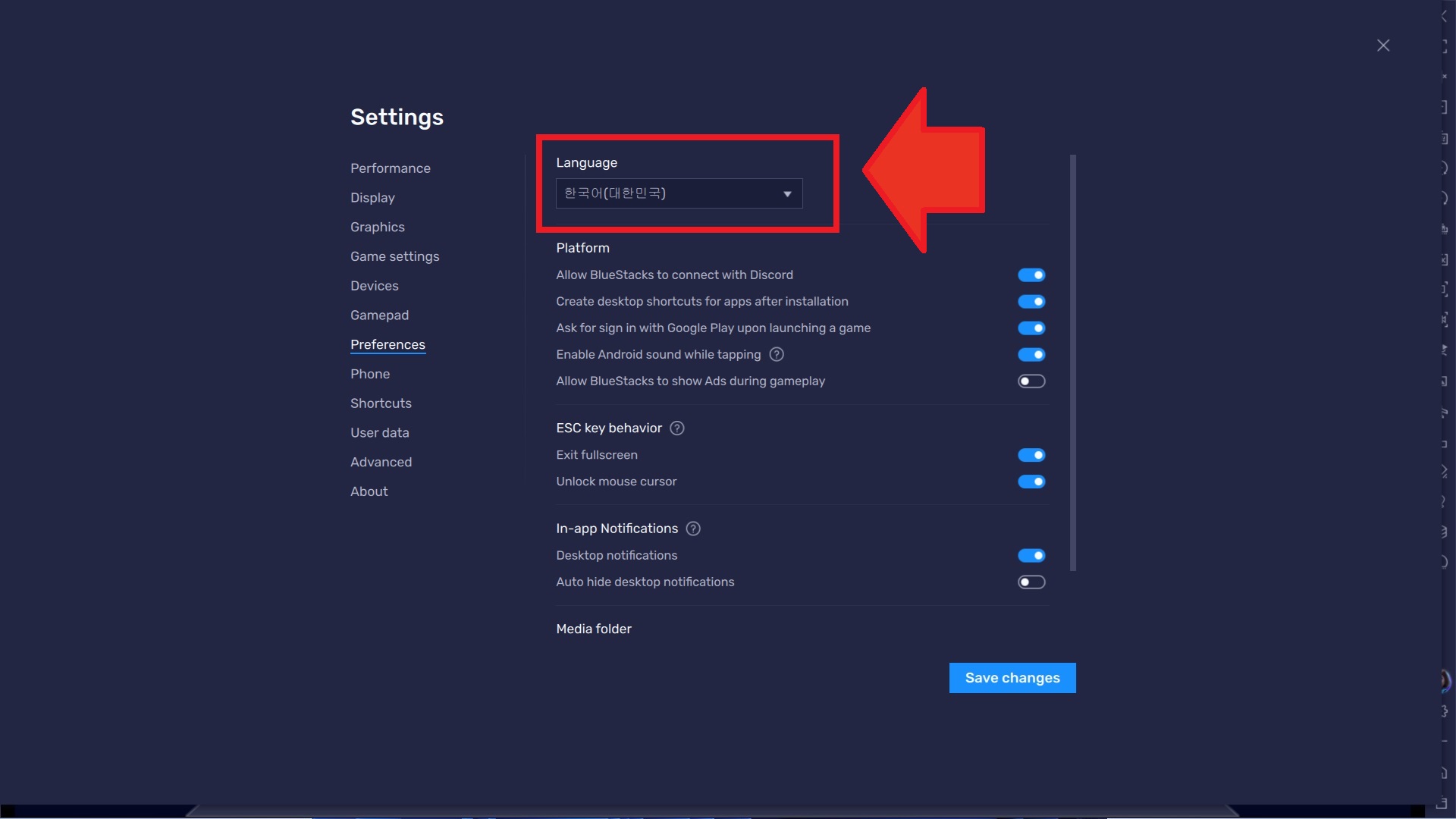Turn off desktop shortcuts creation after installation

[x=1031, y=302]
